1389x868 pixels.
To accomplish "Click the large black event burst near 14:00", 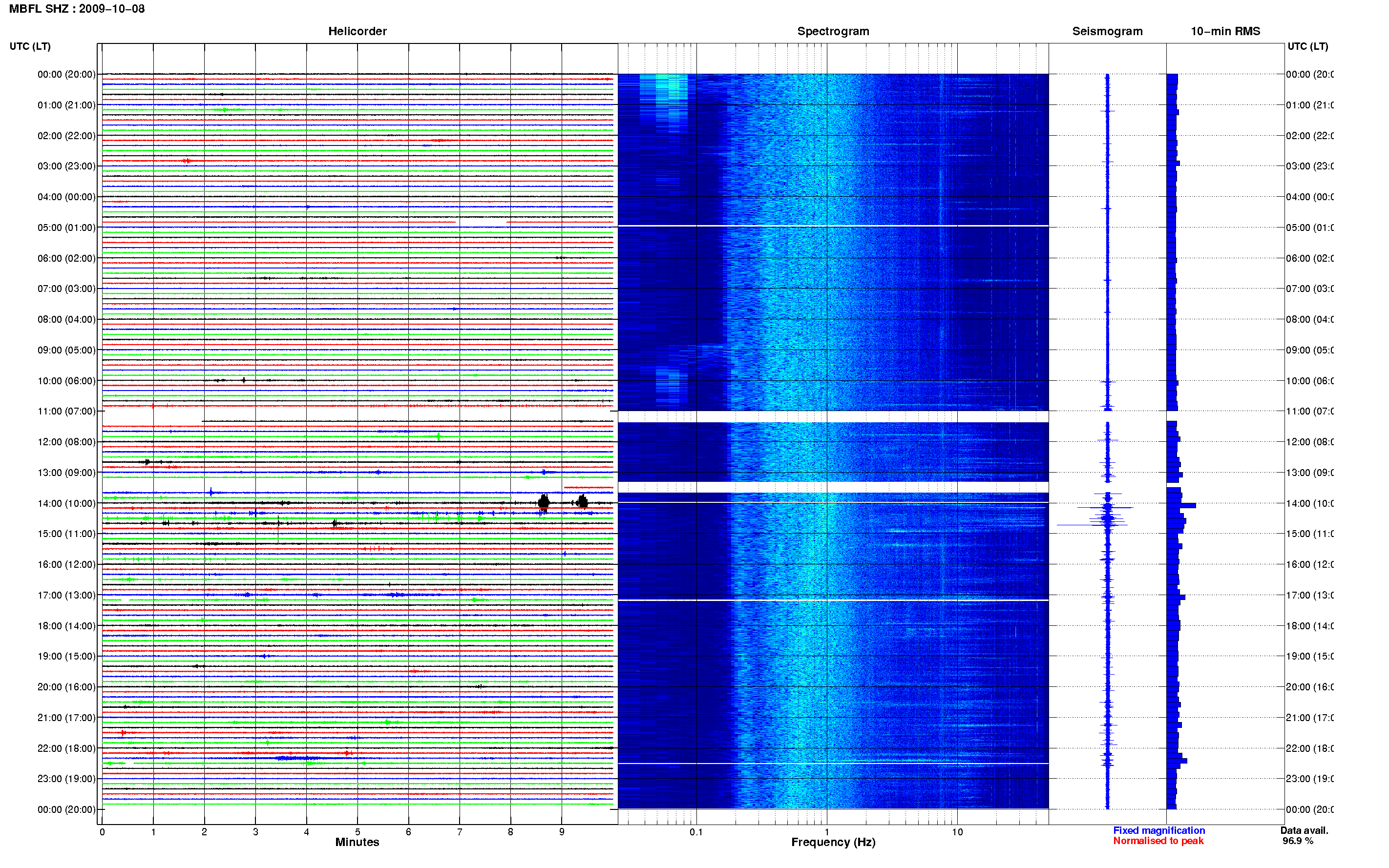I will 543,502.
